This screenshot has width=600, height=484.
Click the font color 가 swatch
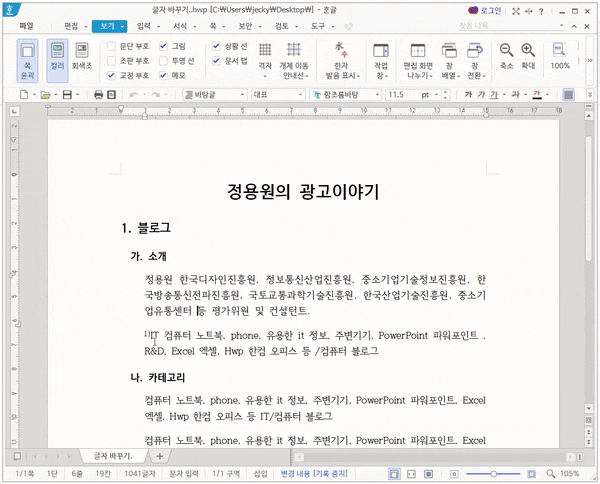click(x=537, y=95)
